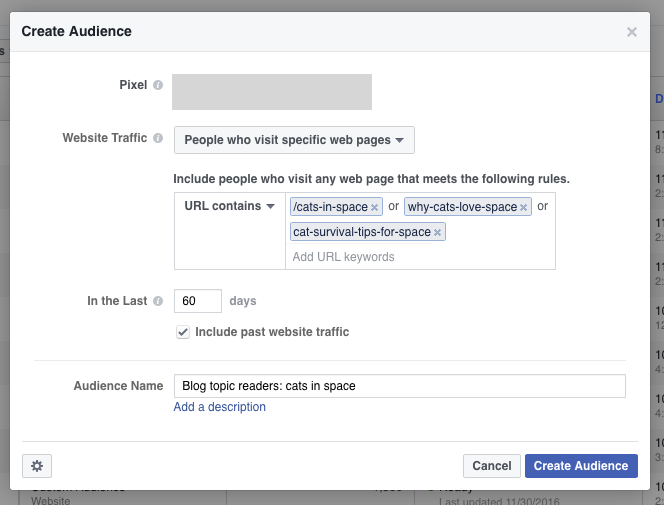
Task: Click Add a description link
Action: pos(220,407)
